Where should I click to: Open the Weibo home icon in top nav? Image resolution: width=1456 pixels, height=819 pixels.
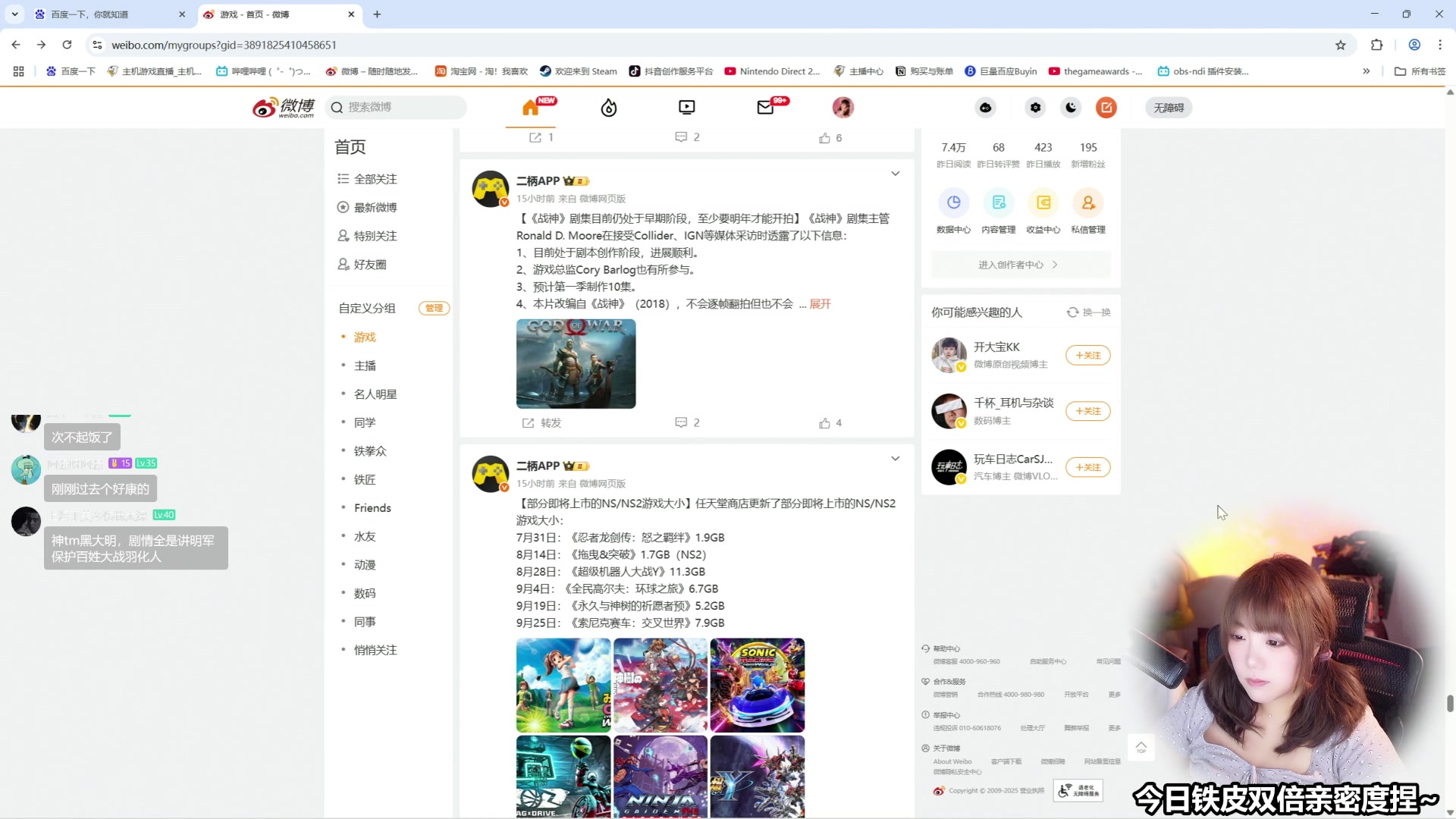pyautogui.click(x=531, y=108)
